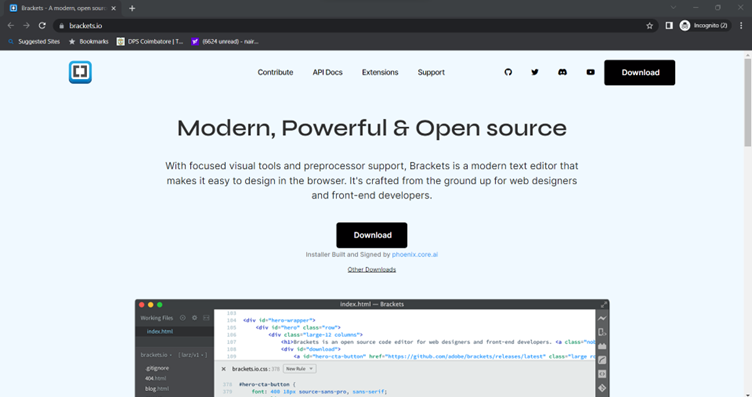Open the Other Downloads link
This screenshot has width=752, height=397.
372,269
